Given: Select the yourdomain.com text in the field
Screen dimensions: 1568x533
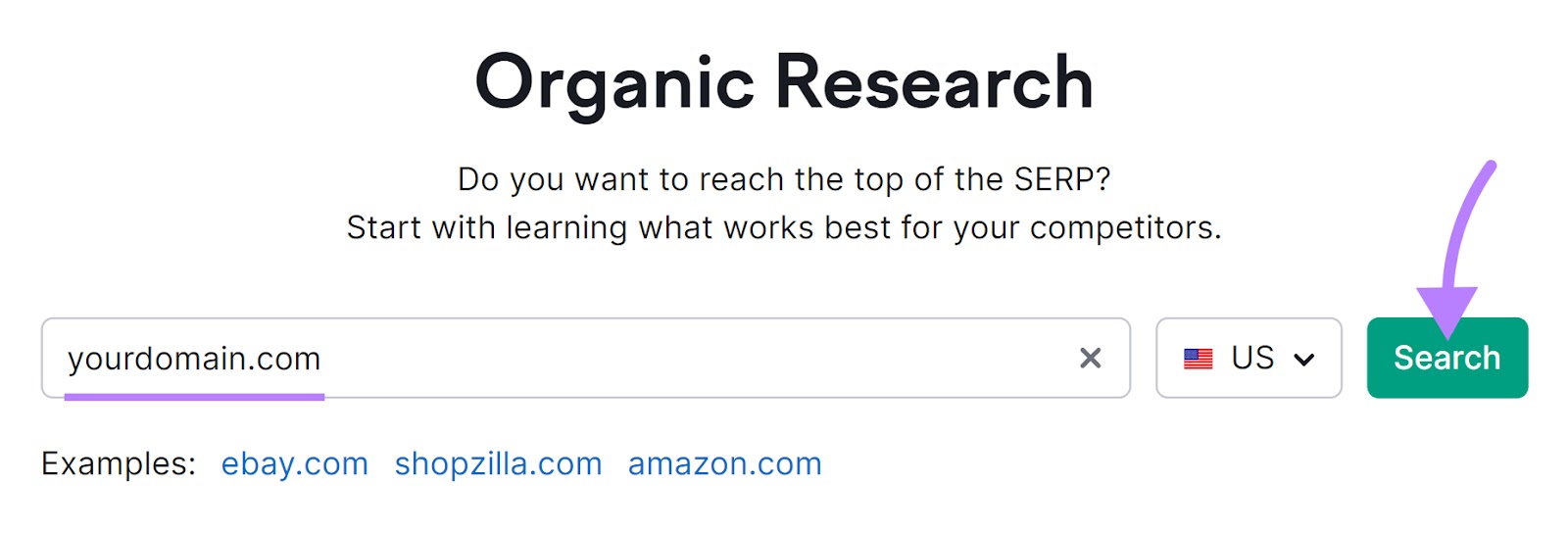Looking at the screenshot, I should coord(194,359).
